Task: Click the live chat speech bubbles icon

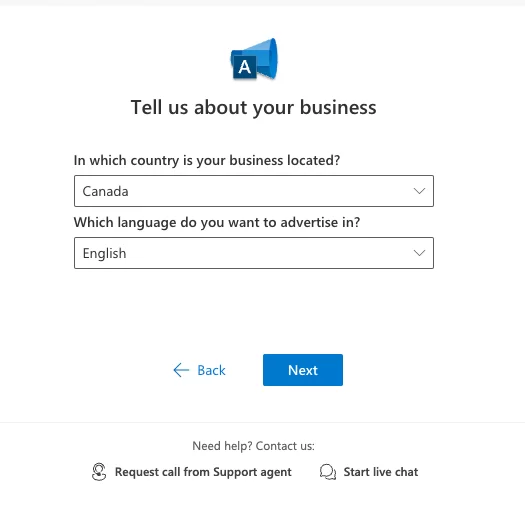Action: pyautogui.click(x=328, y=472)
